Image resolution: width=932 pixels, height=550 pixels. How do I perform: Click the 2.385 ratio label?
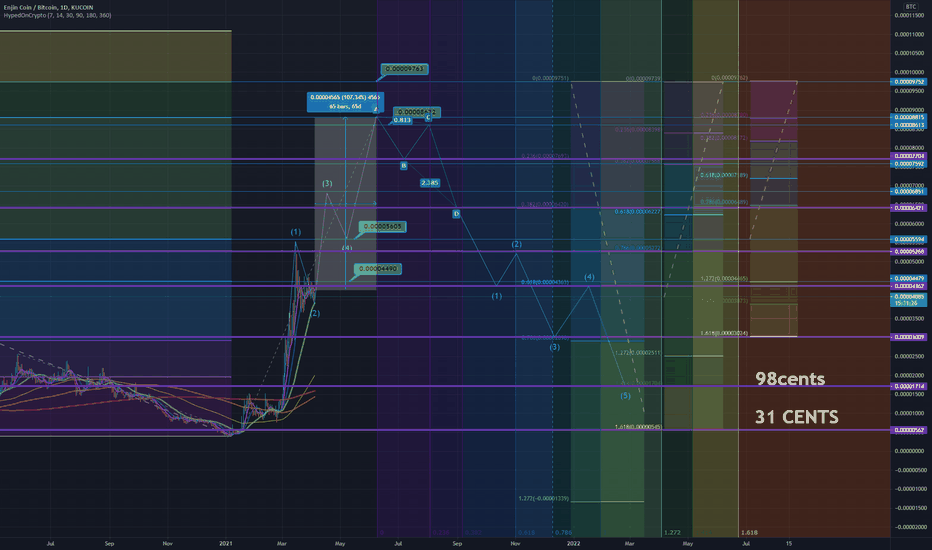coord(430,183)
